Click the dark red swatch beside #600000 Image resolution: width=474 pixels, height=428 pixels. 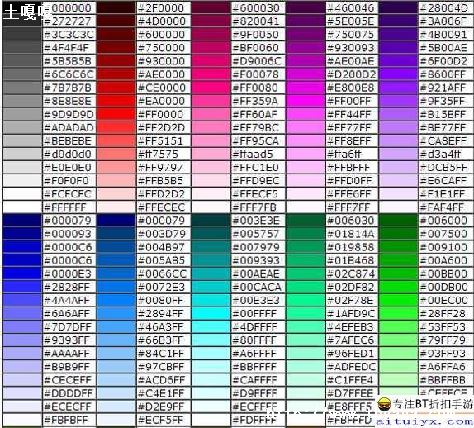click(x=116, y=34)
